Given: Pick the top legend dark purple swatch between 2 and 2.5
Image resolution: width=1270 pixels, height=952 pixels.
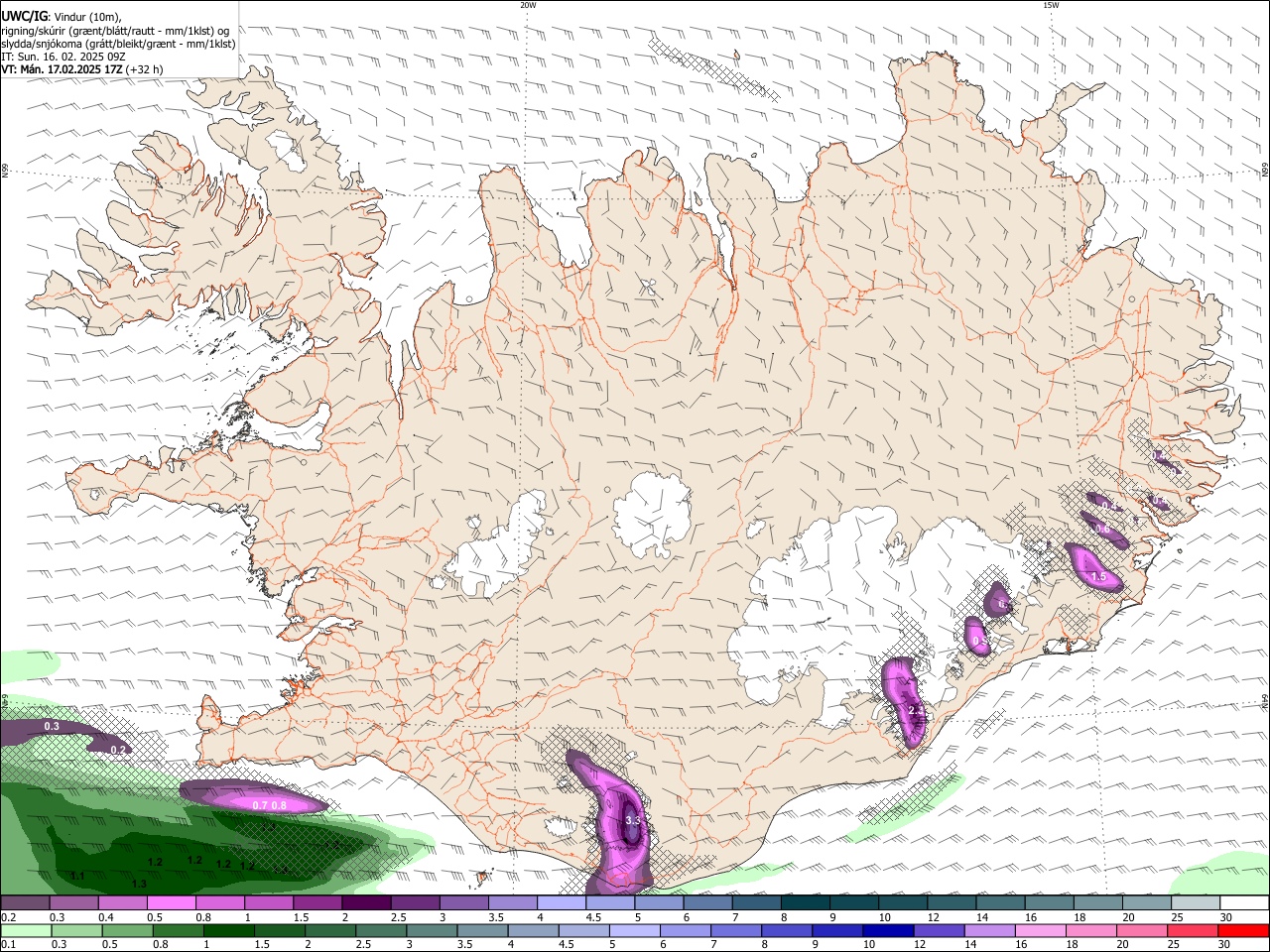Looking at the screenshot, I should tap(366, 903).
